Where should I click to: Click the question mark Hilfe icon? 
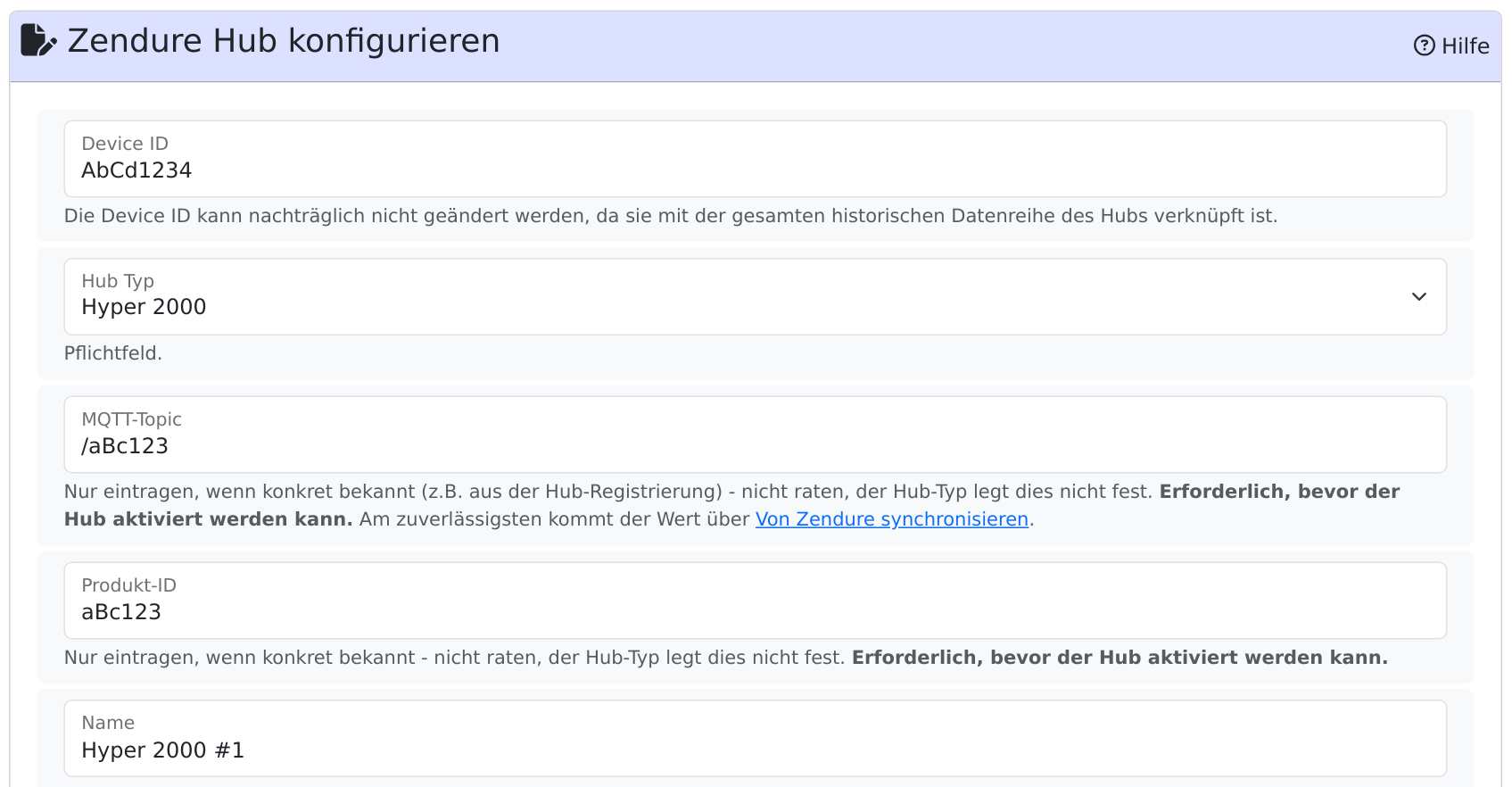pyautogui.click(x=1425, y=46)
